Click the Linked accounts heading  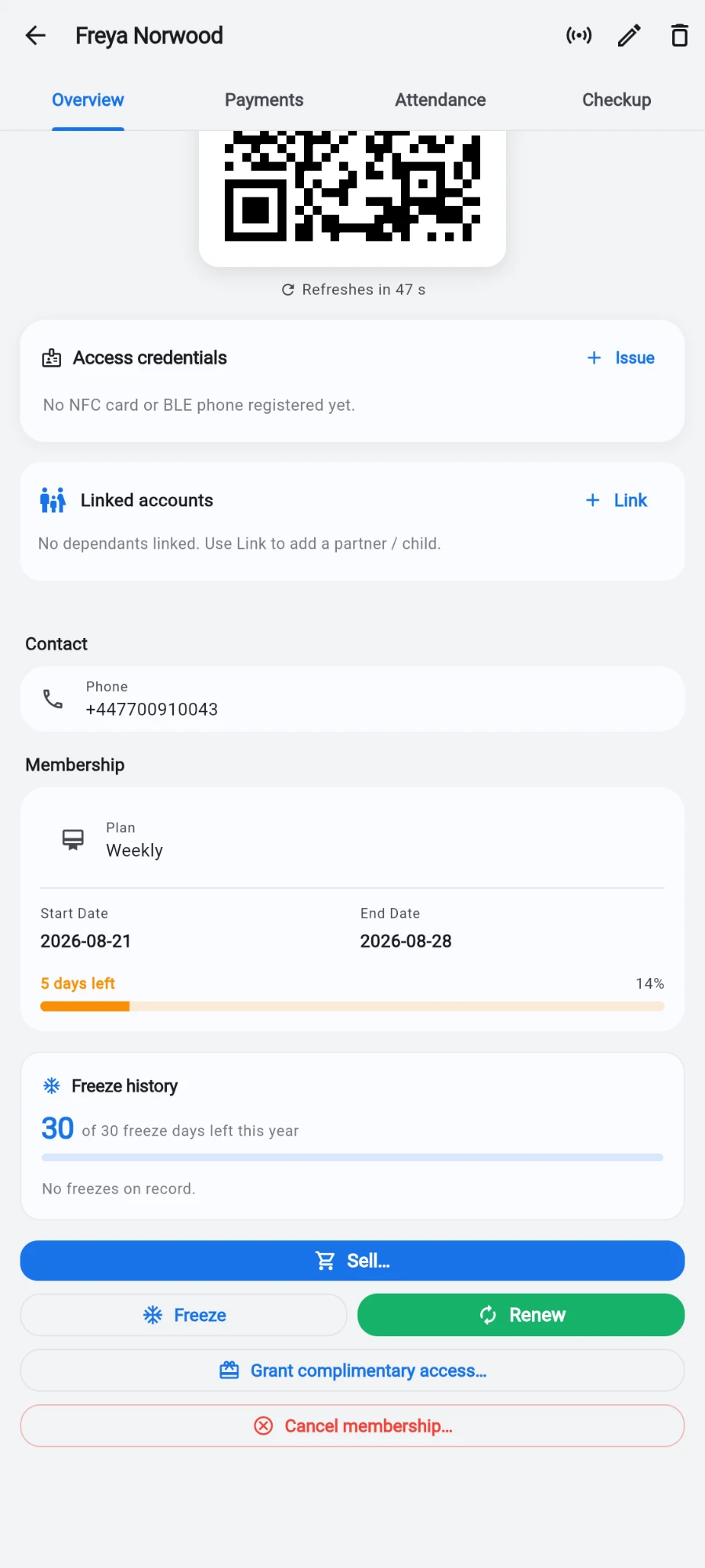point(146,500)
